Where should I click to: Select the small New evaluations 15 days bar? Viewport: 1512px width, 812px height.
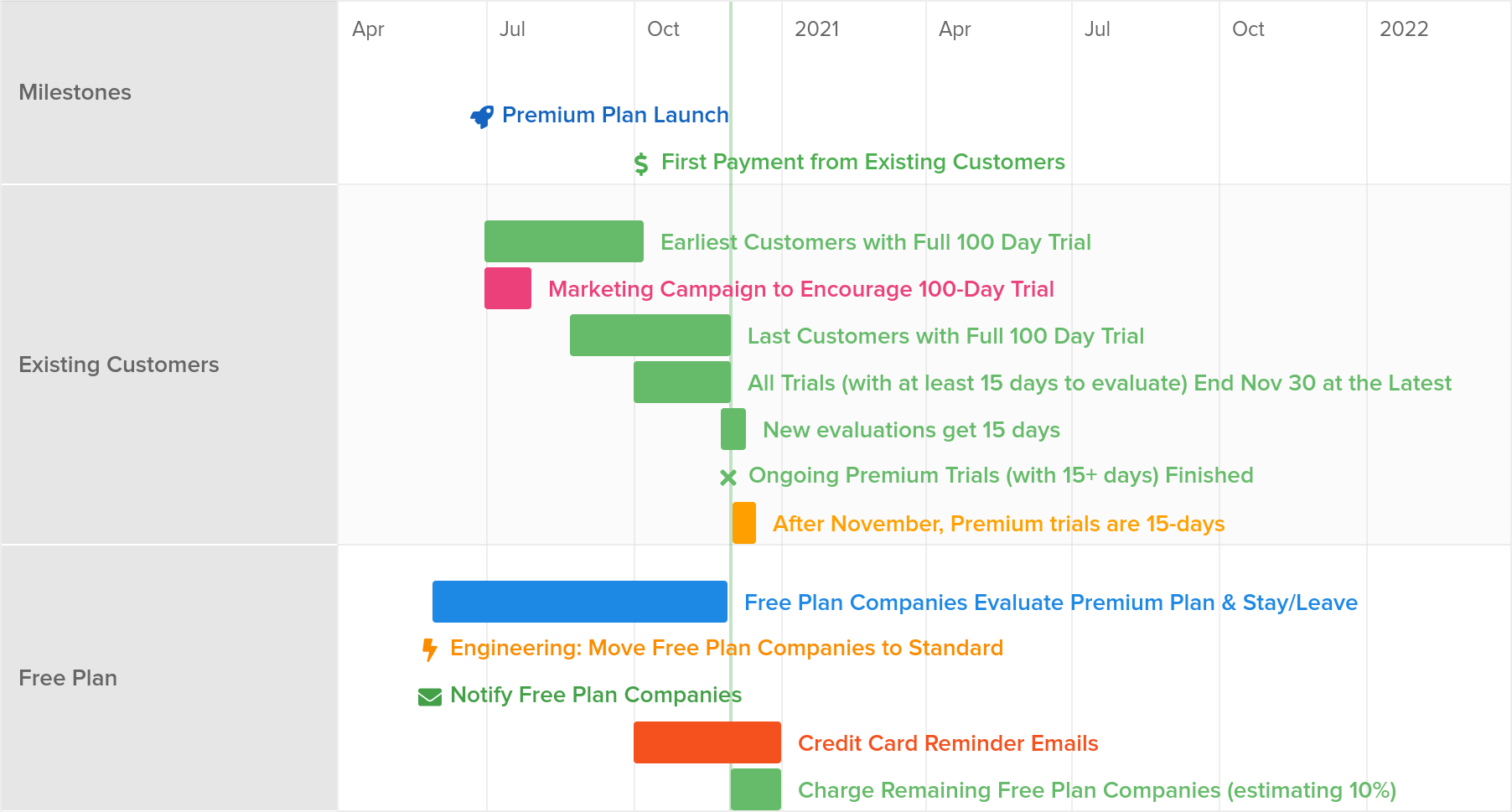(x=733, y=429)
